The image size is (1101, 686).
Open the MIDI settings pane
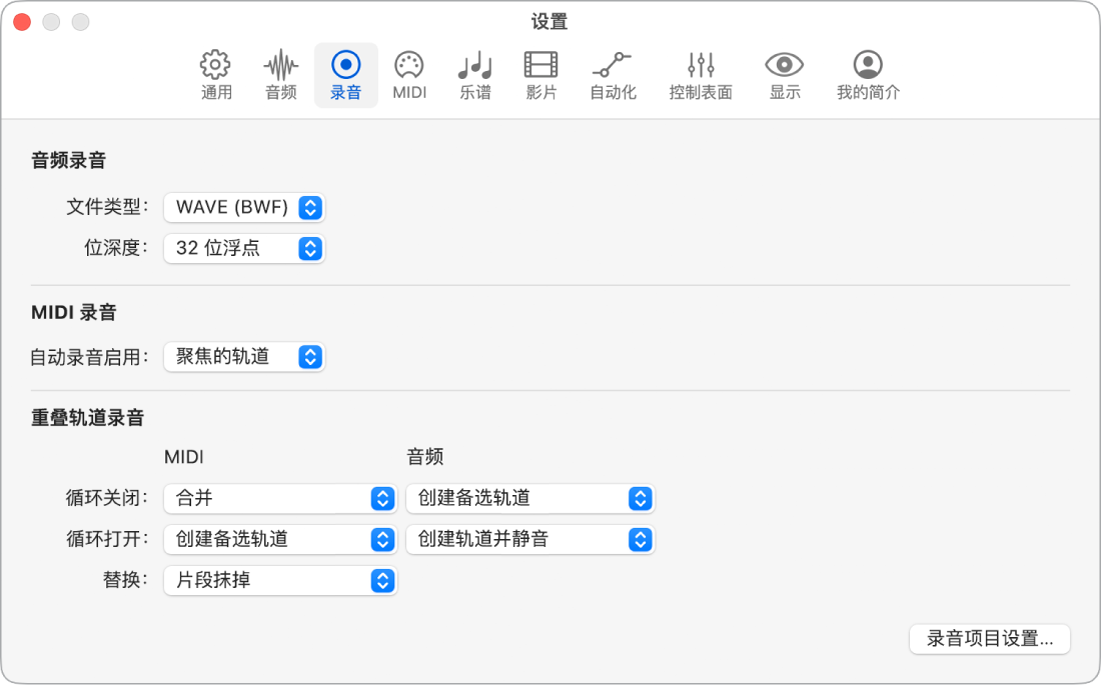click(409, 74)
